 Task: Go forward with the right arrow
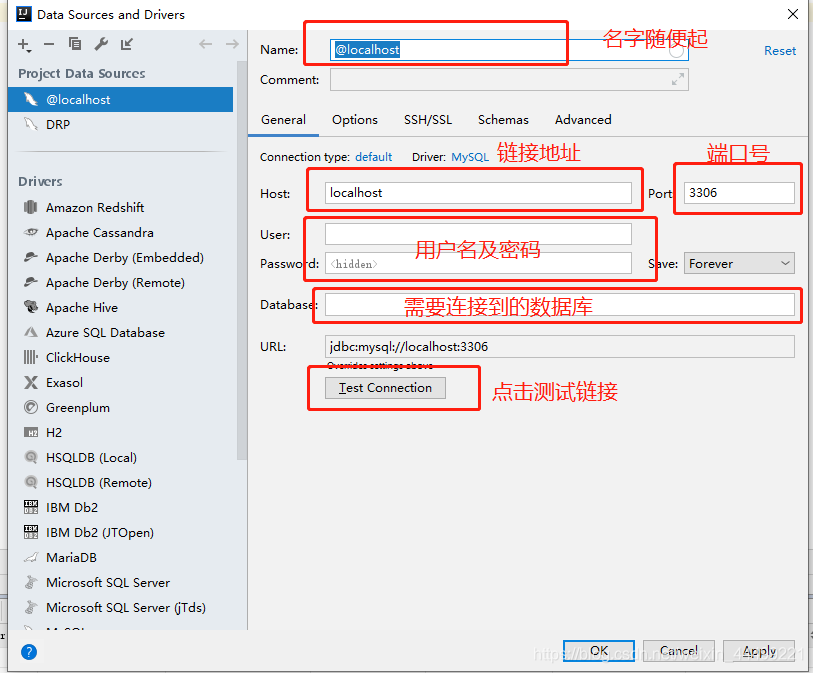tap(232, 44)
